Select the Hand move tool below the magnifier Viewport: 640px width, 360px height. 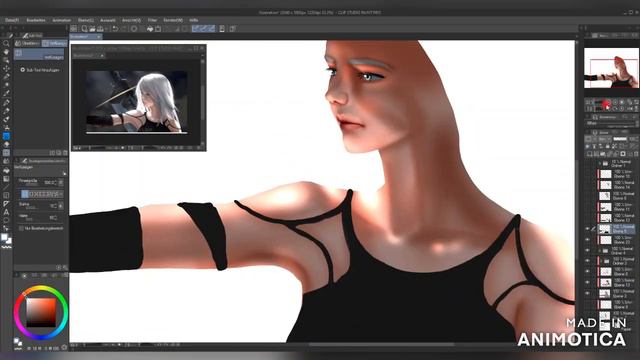(6, 52)
